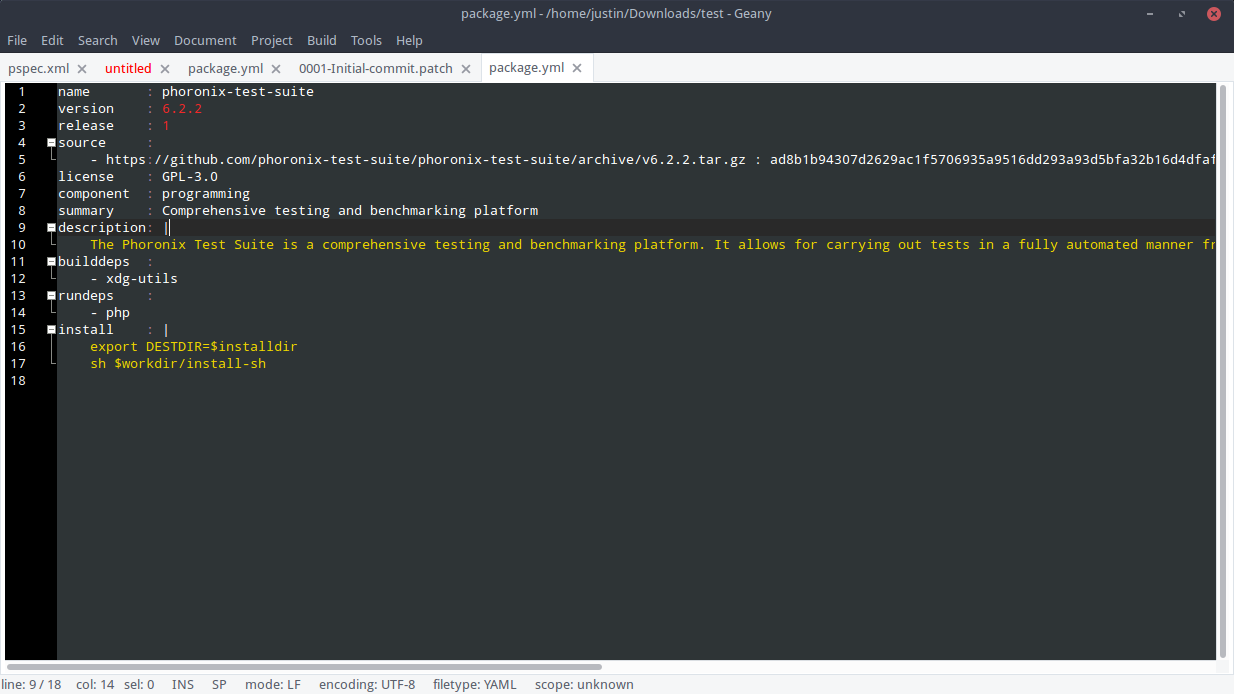Collapse the source fold marker

[x=51, y=143]
